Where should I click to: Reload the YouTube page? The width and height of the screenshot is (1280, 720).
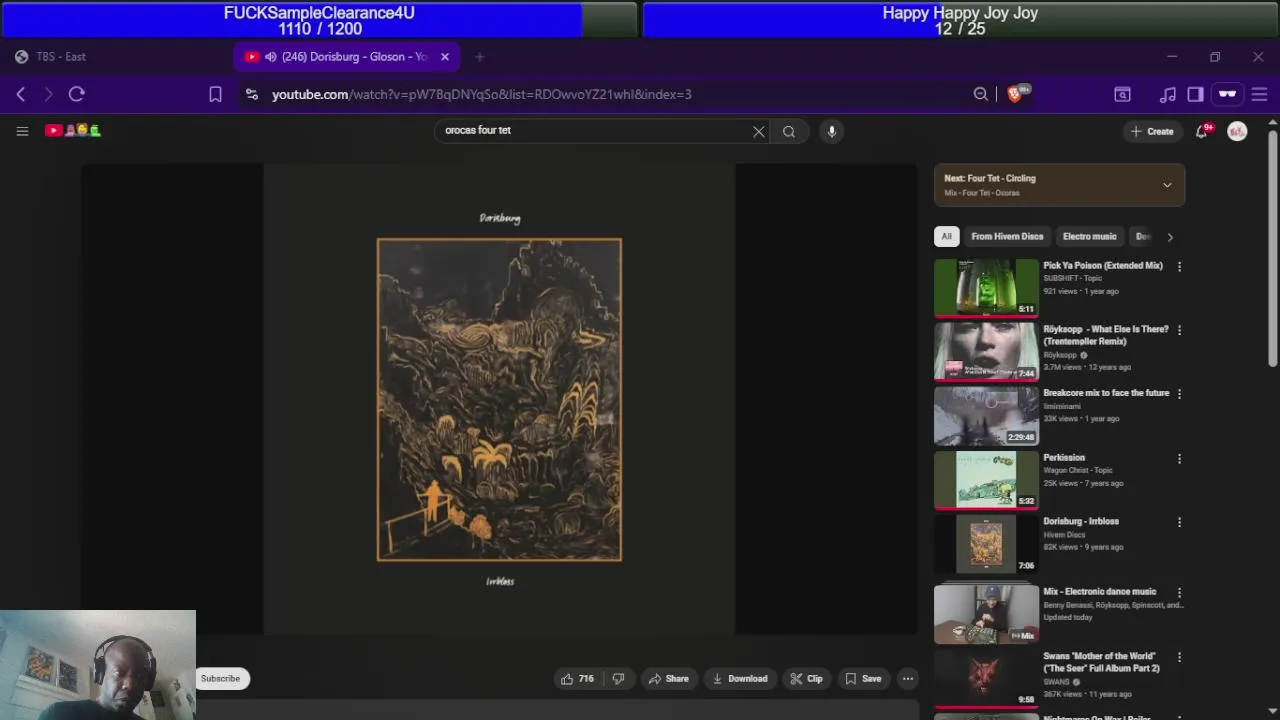pyautogui.click(x=77, y=94)
